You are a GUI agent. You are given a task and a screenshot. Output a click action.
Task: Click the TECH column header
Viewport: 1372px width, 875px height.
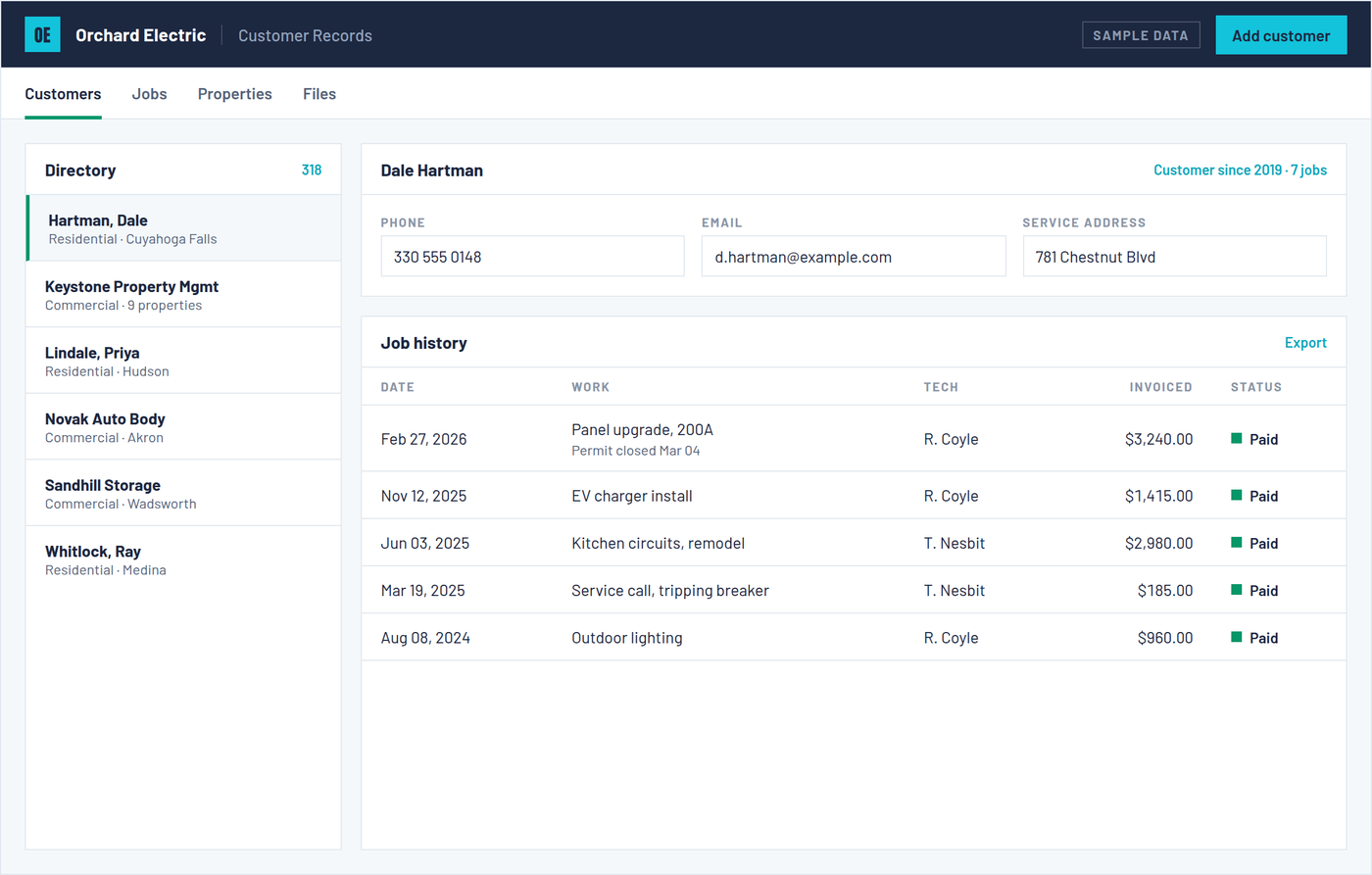coord(941,387)
